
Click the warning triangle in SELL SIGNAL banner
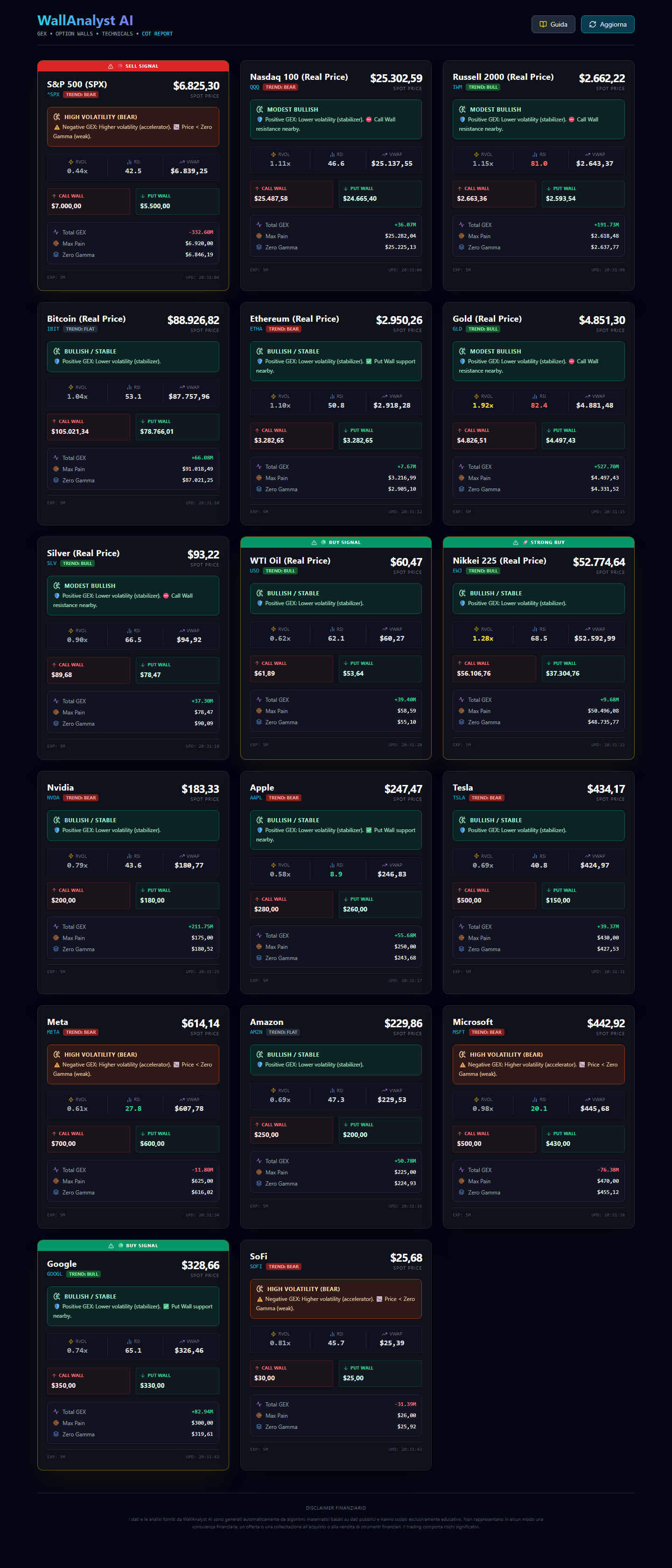point(111,66)
